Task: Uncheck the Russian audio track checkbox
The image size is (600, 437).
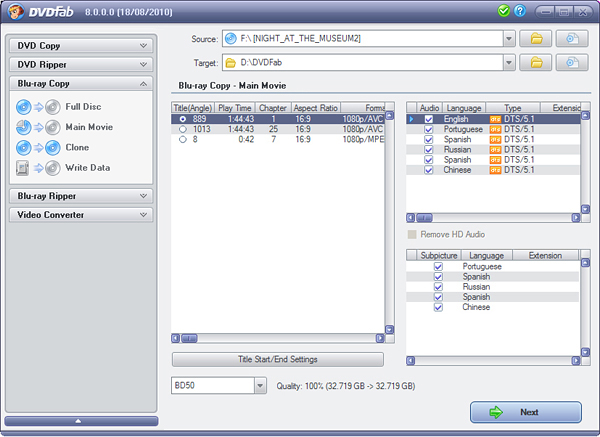Action: pos(429,150)
